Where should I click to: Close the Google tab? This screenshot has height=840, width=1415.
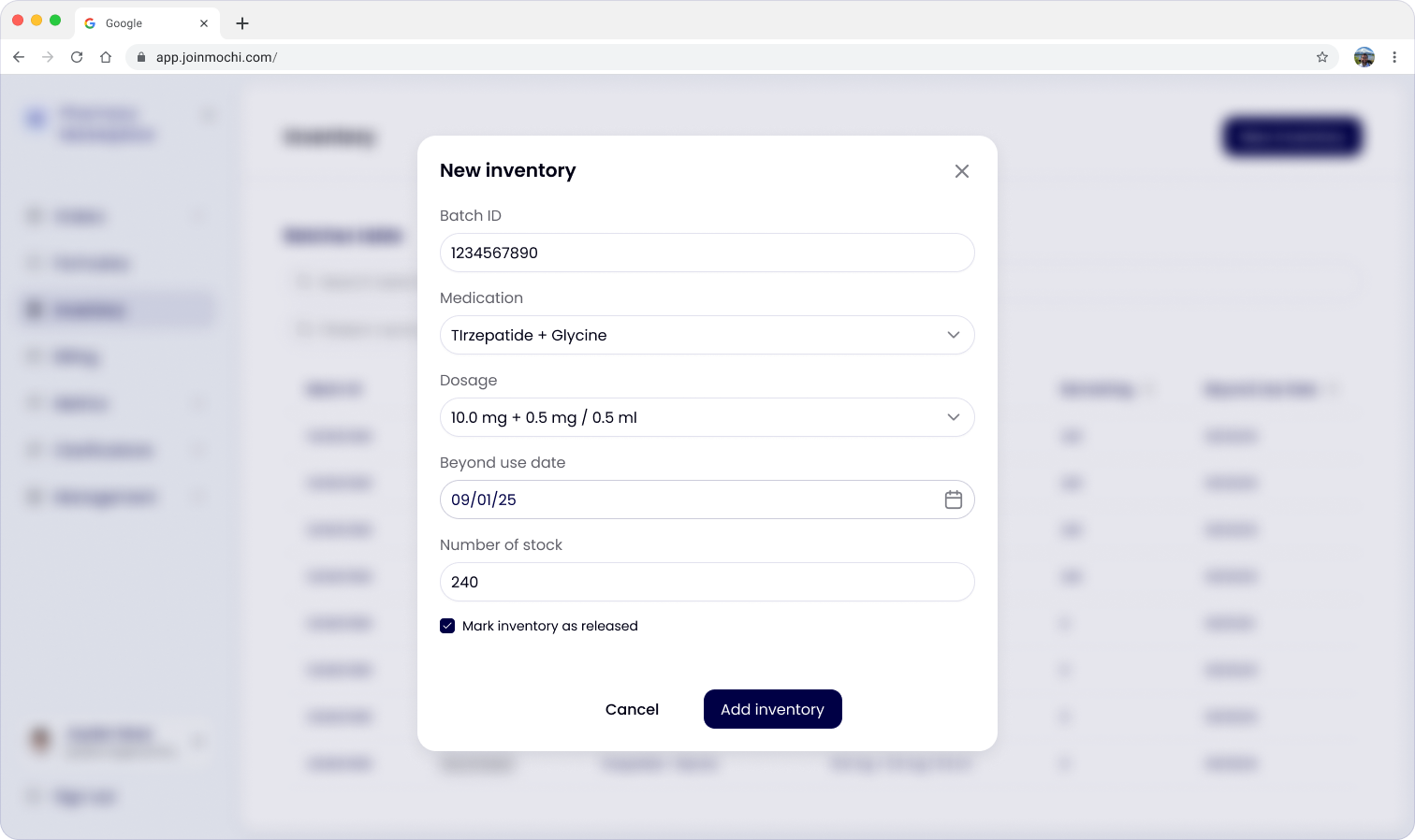coord(204,23)
